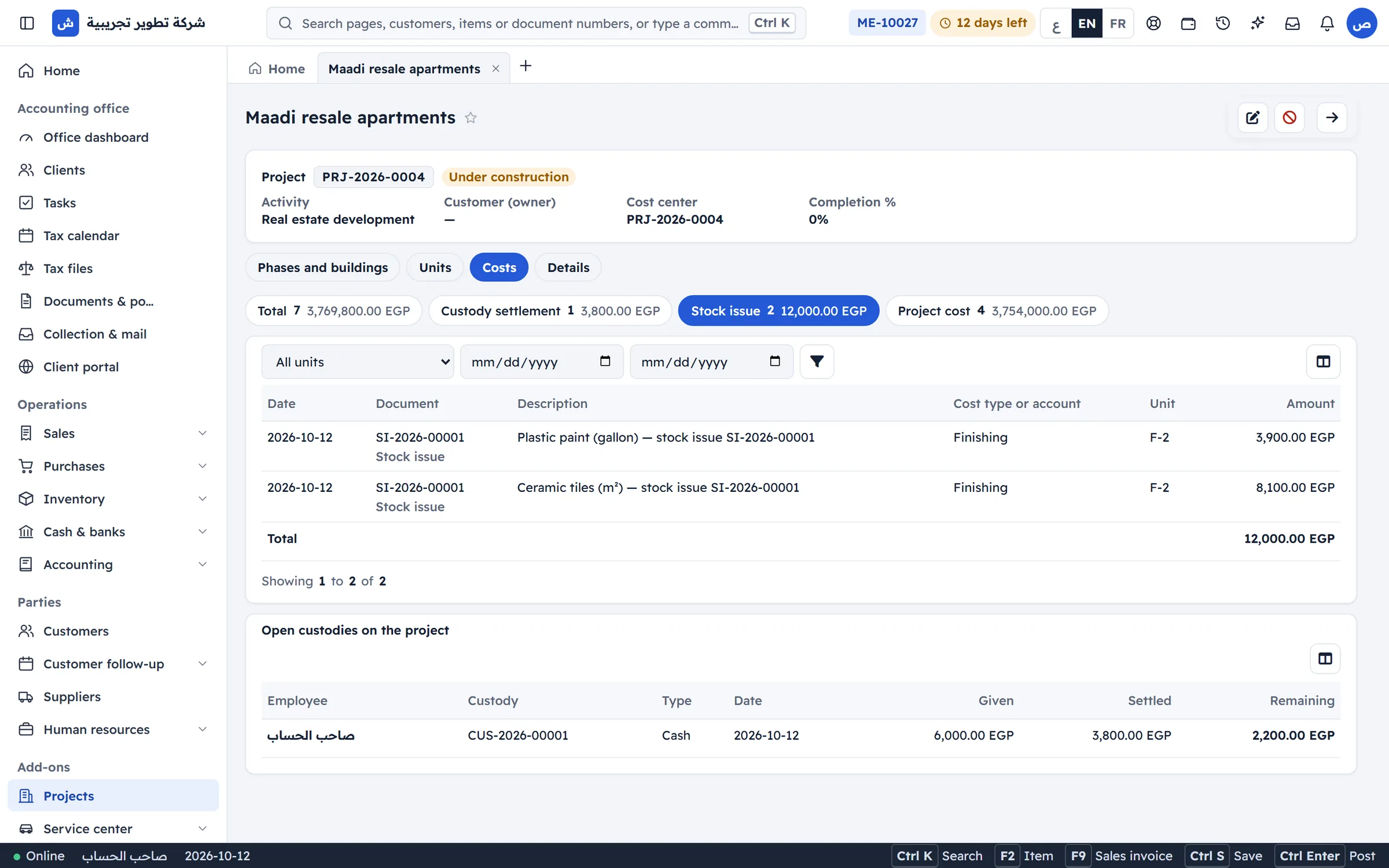This screenshot has height=868, width=1389.
Task: Switch language to EN
Action: 1087,24
